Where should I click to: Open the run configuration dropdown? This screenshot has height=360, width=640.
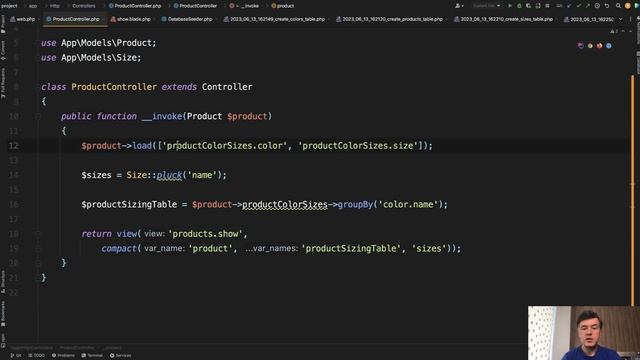(x=486, y=6)
